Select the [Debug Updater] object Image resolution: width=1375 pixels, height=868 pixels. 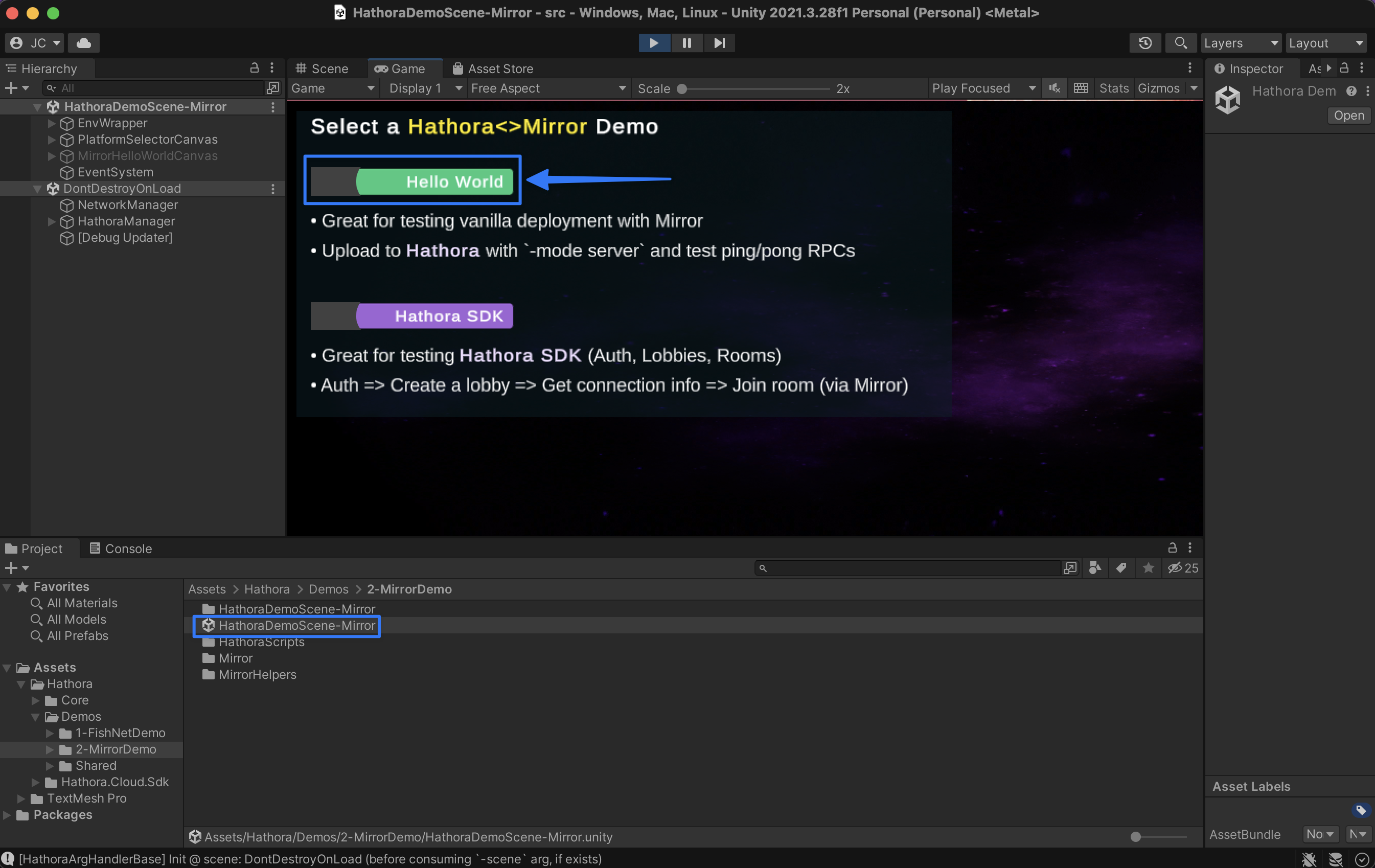pos(125,238)
